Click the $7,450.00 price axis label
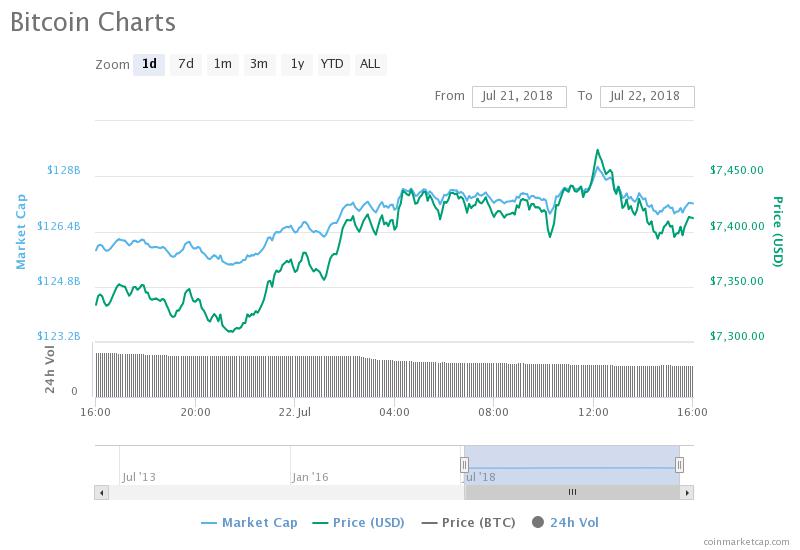 [737, 170]
